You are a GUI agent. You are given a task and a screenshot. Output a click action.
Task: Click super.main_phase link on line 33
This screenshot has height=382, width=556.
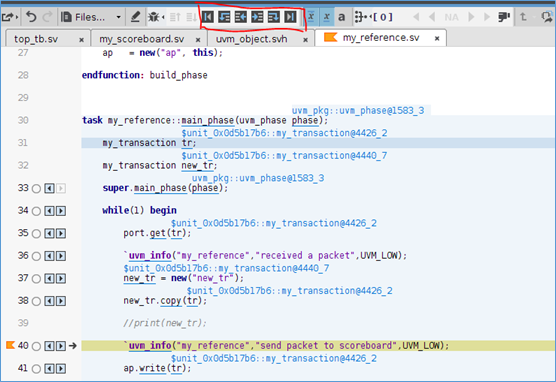point(160,188)
